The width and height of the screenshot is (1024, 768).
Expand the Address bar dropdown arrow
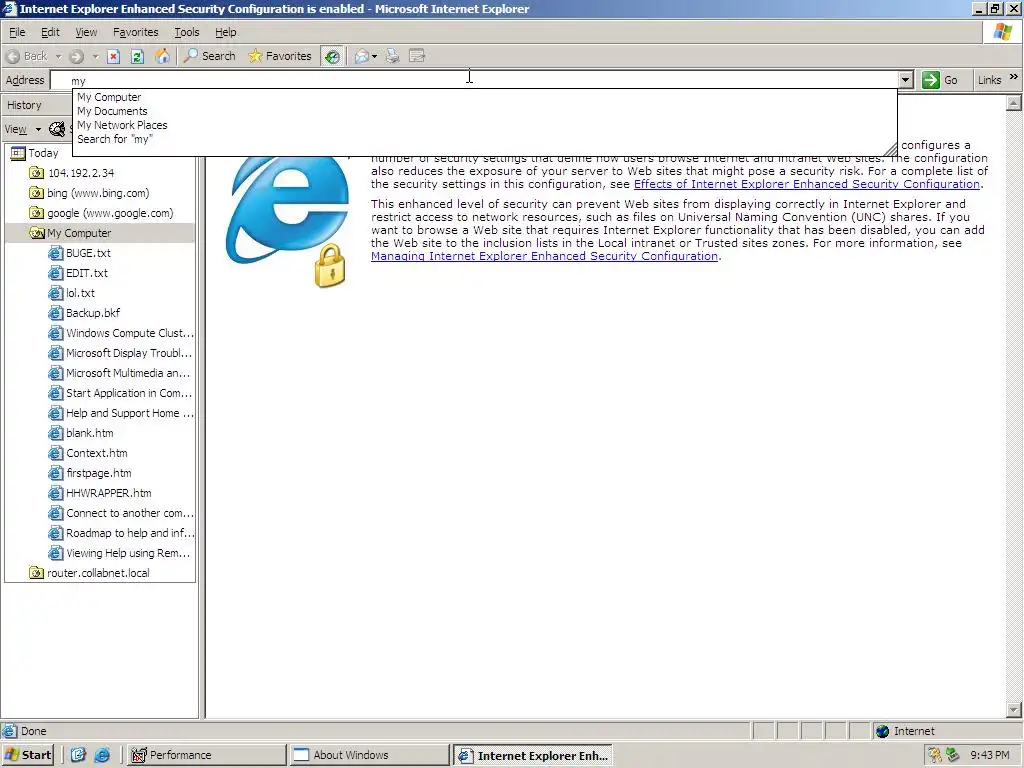point(905,80)
